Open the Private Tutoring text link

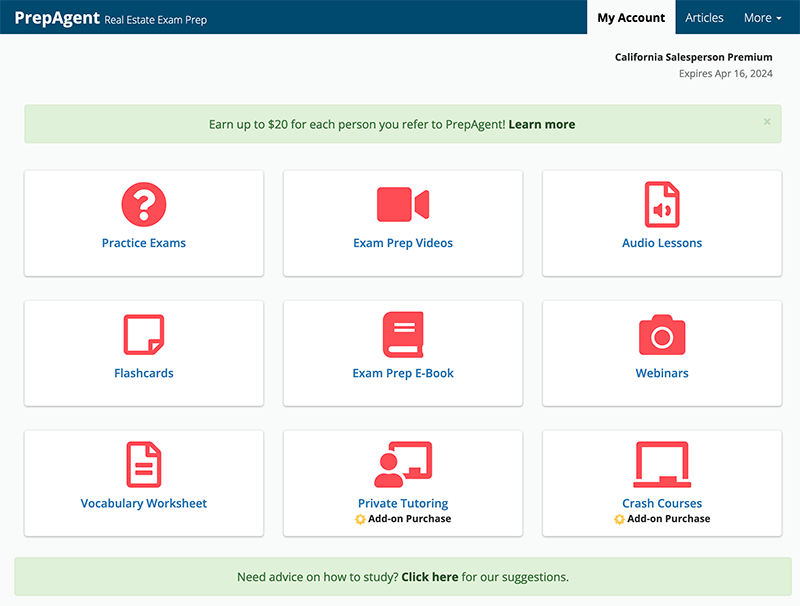coord(403,503)
